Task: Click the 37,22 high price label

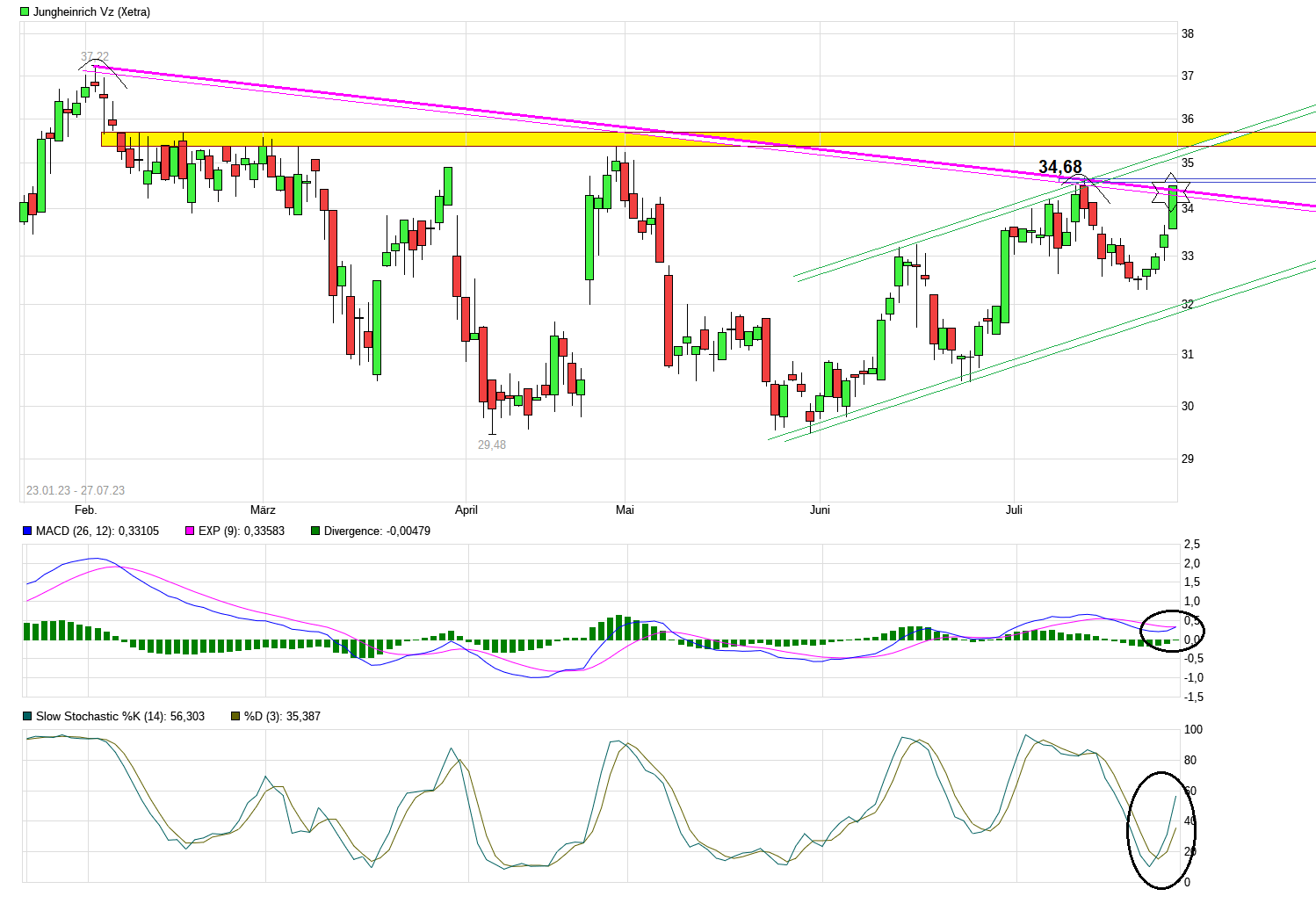Action: 95,57
